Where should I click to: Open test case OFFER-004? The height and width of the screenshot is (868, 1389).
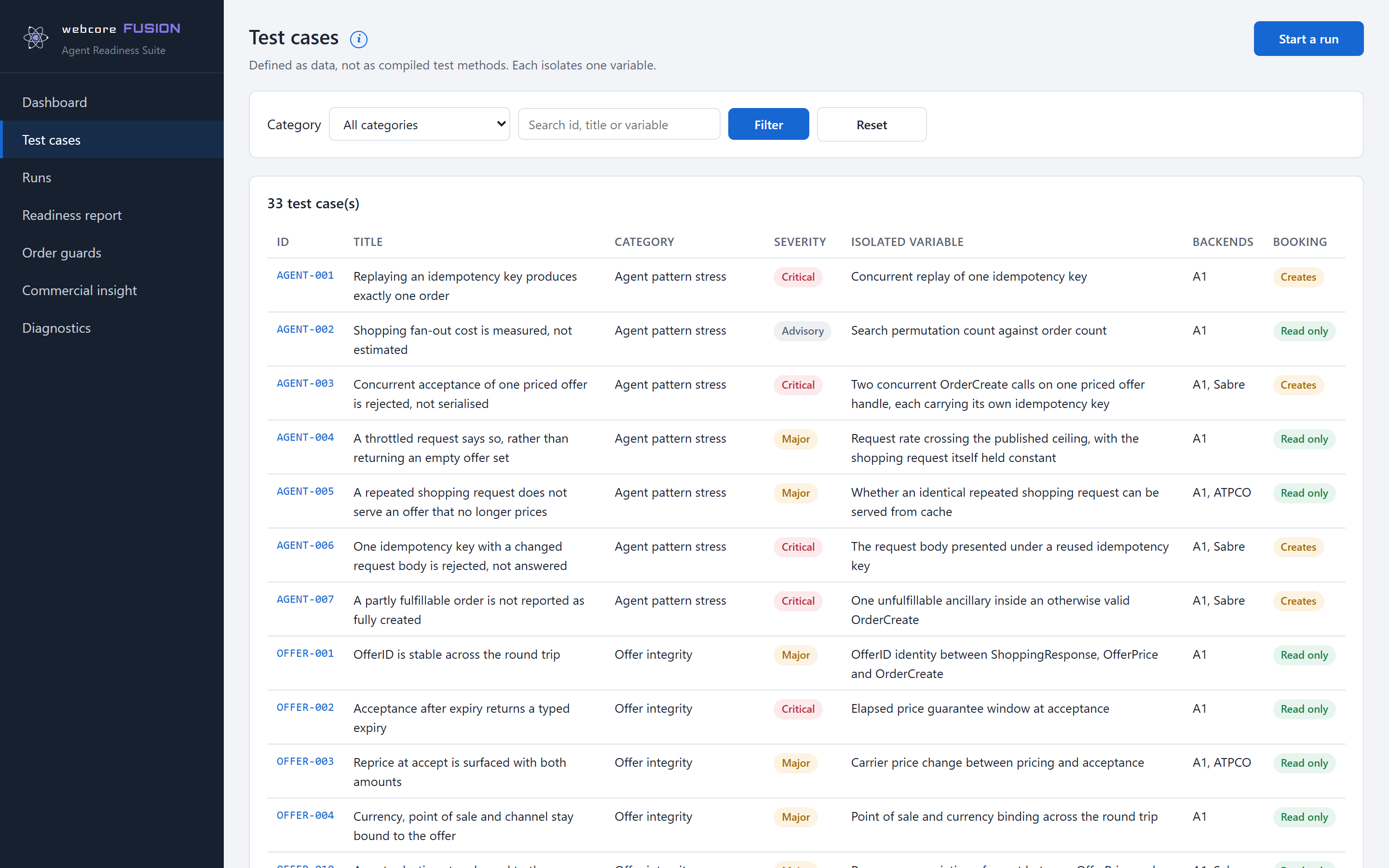(x=305, y=815)
